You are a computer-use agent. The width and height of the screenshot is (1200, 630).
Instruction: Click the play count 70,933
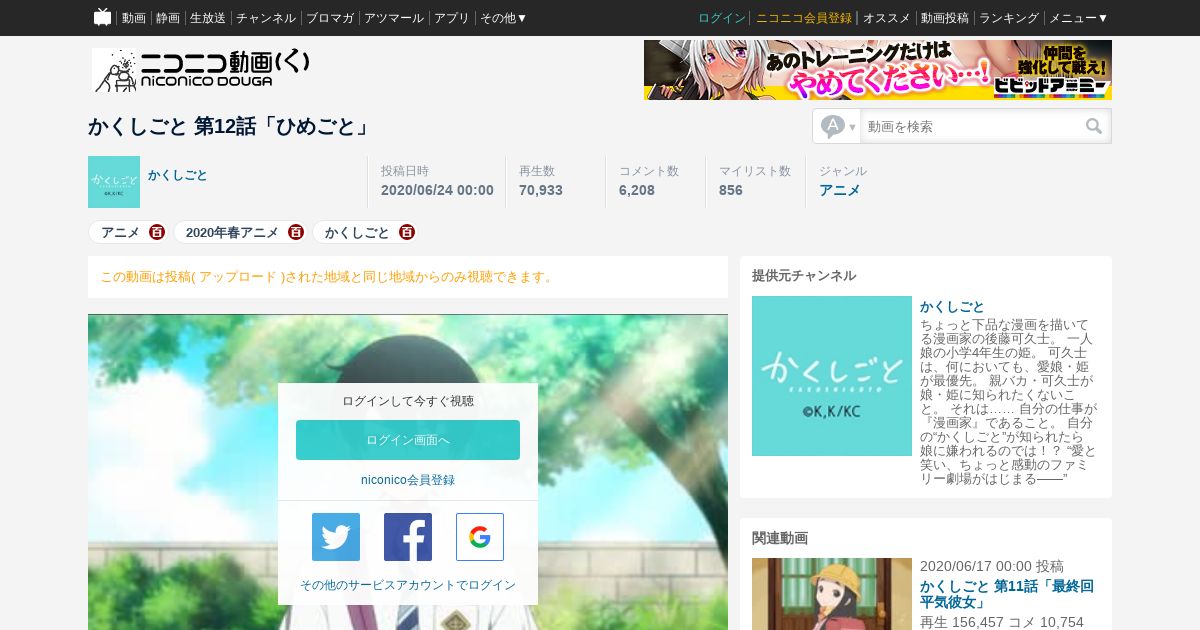pos(541,190)
